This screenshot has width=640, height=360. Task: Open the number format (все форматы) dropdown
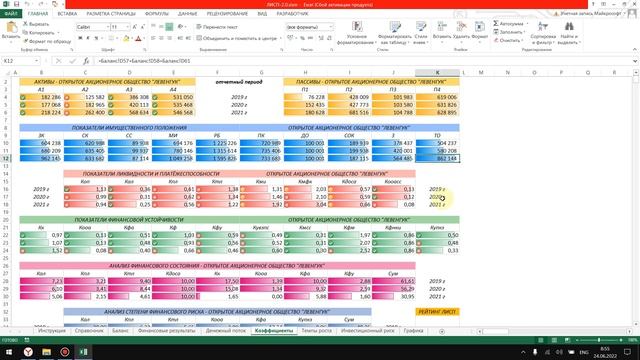pos(331,27)
